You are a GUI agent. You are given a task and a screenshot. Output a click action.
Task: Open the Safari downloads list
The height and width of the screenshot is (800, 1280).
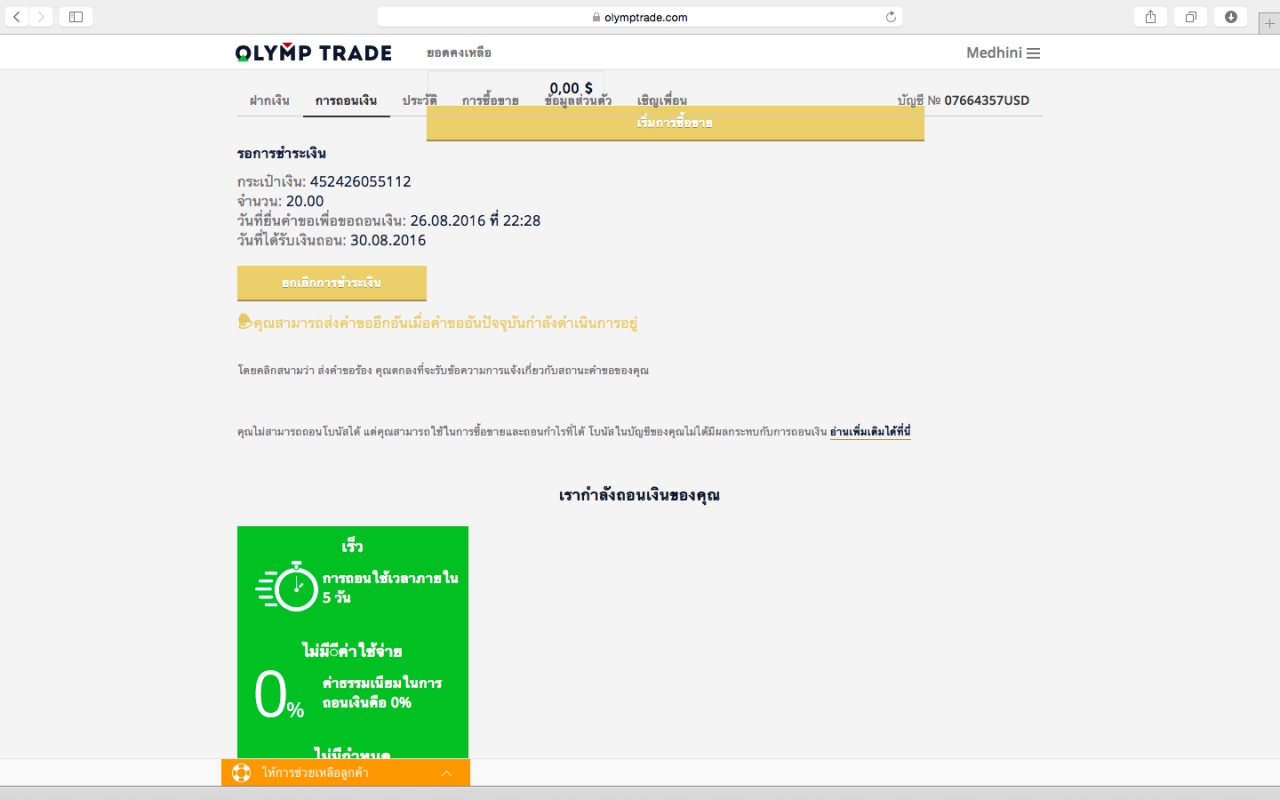[1231, 17]
